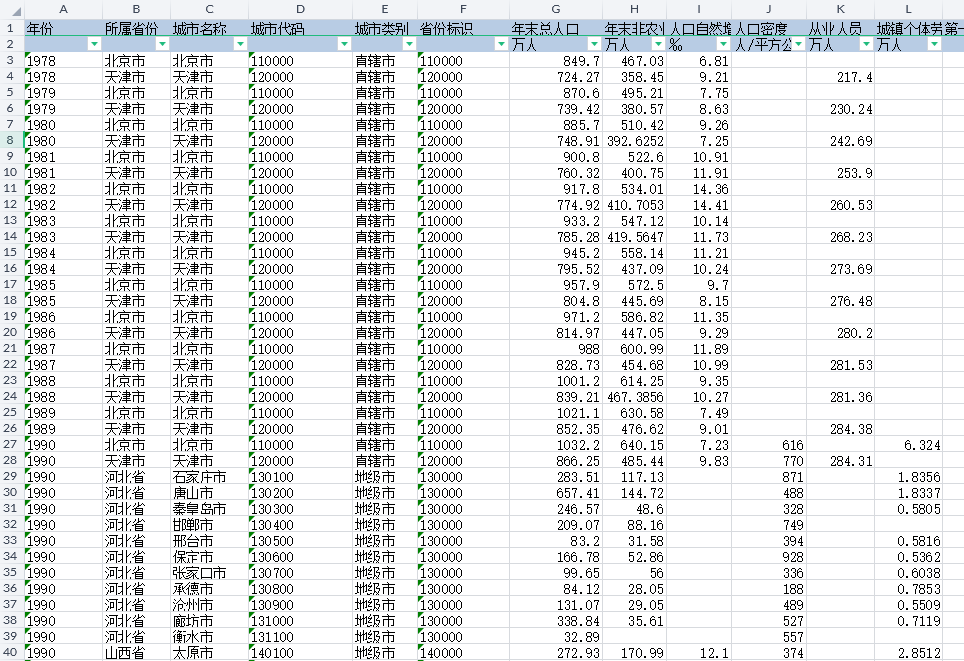This screenshot has height=661, width=964.
Task: Select column C header
Action: point(209,9)
